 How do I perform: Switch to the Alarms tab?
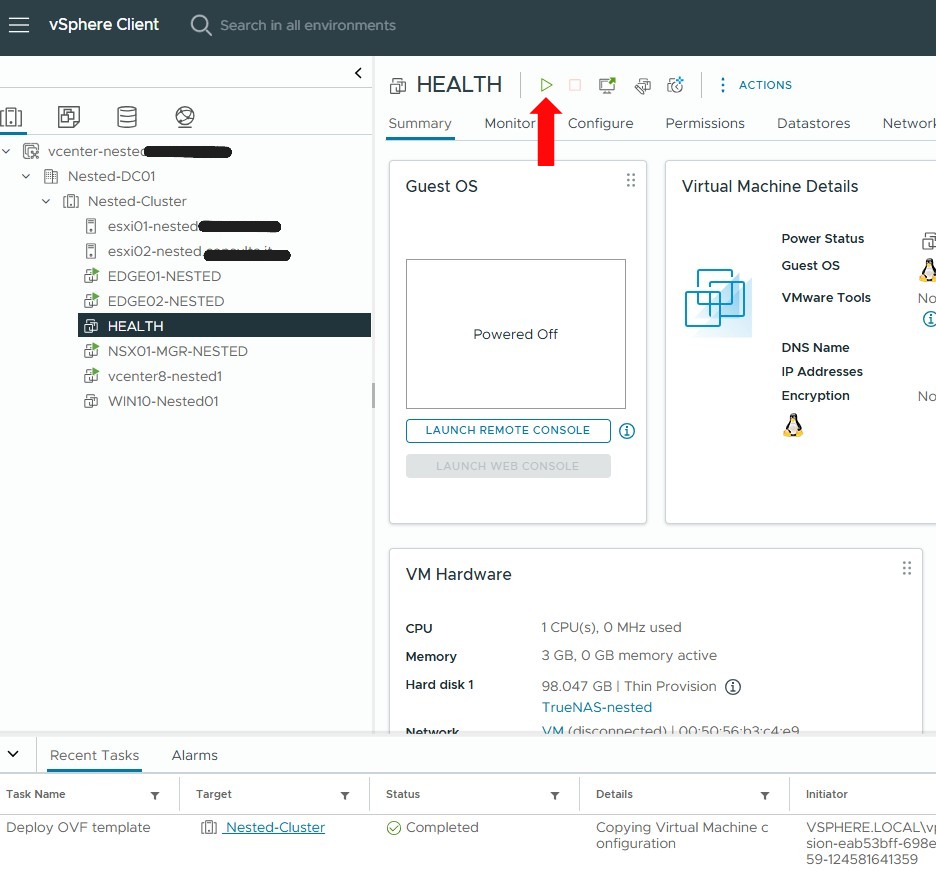point(195,755)
